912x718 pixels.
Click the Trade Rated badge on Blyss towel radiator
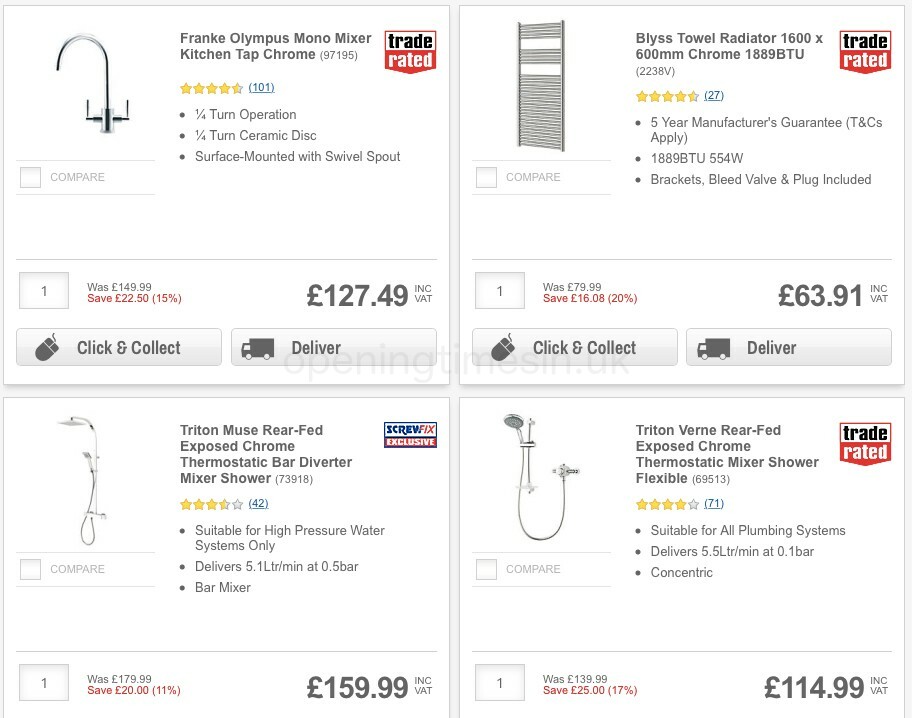865,51
